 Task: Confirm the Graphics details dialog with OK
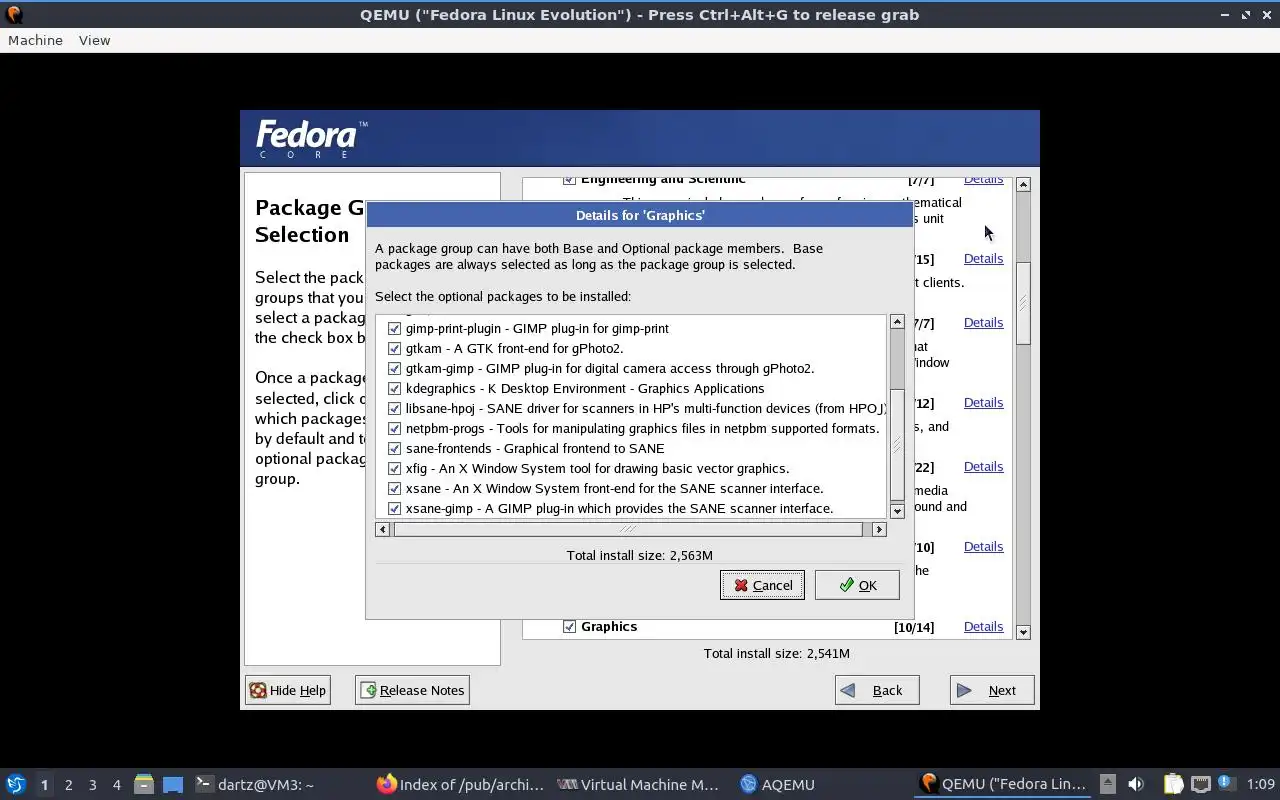pos(857,585)
